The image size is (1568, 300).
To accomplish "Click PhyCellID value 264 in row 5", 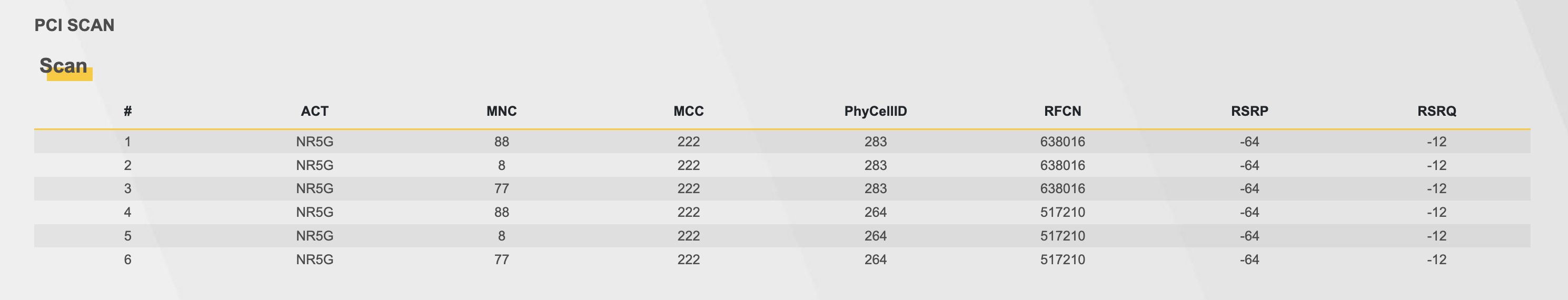I will (875, 236).
